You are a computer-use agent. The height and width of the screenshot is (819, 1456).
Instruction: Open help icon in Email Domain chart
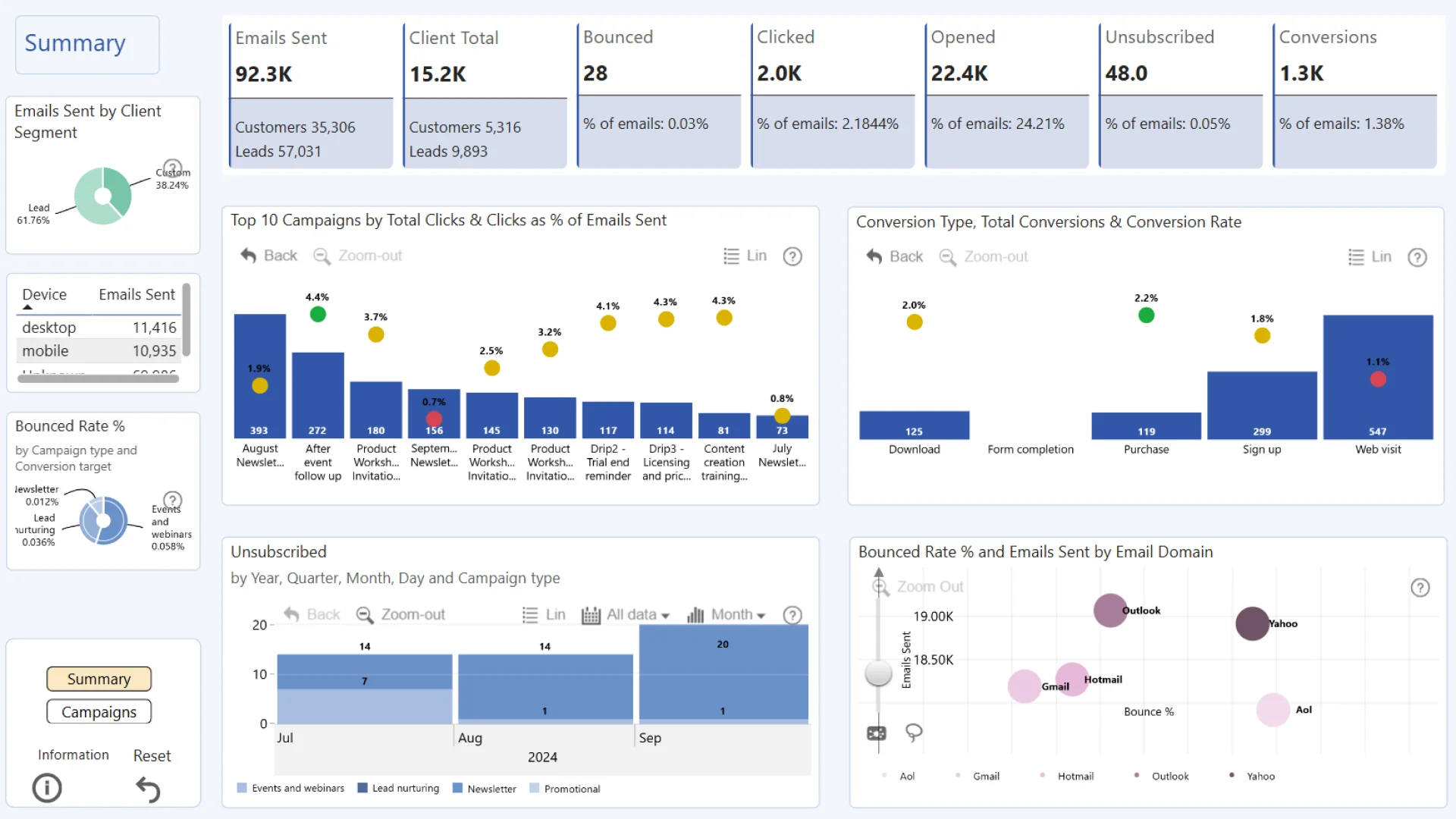pyautogui.click(x=1420, y=588)
